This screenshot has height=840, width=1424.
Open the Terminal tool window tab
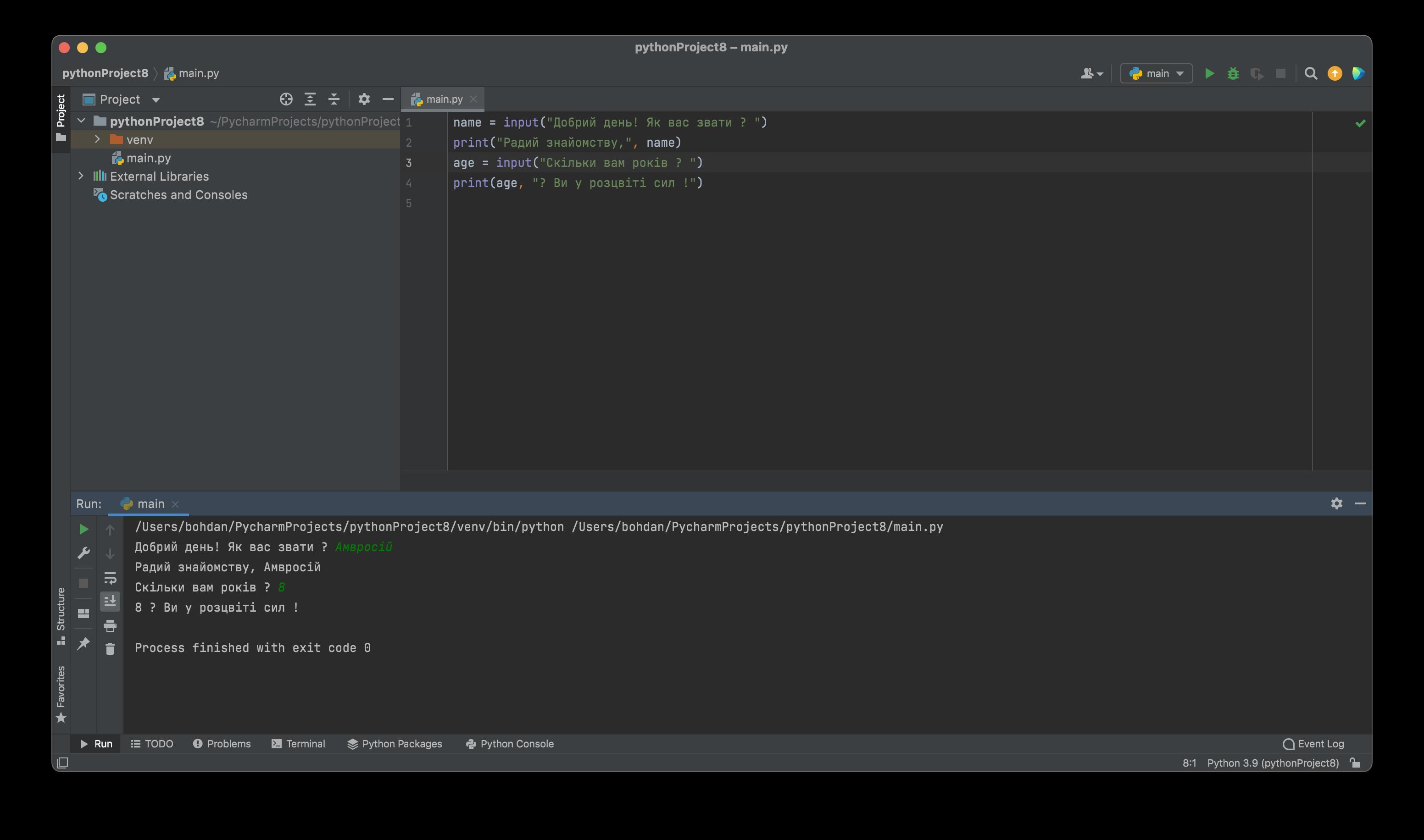pos(298,744)
